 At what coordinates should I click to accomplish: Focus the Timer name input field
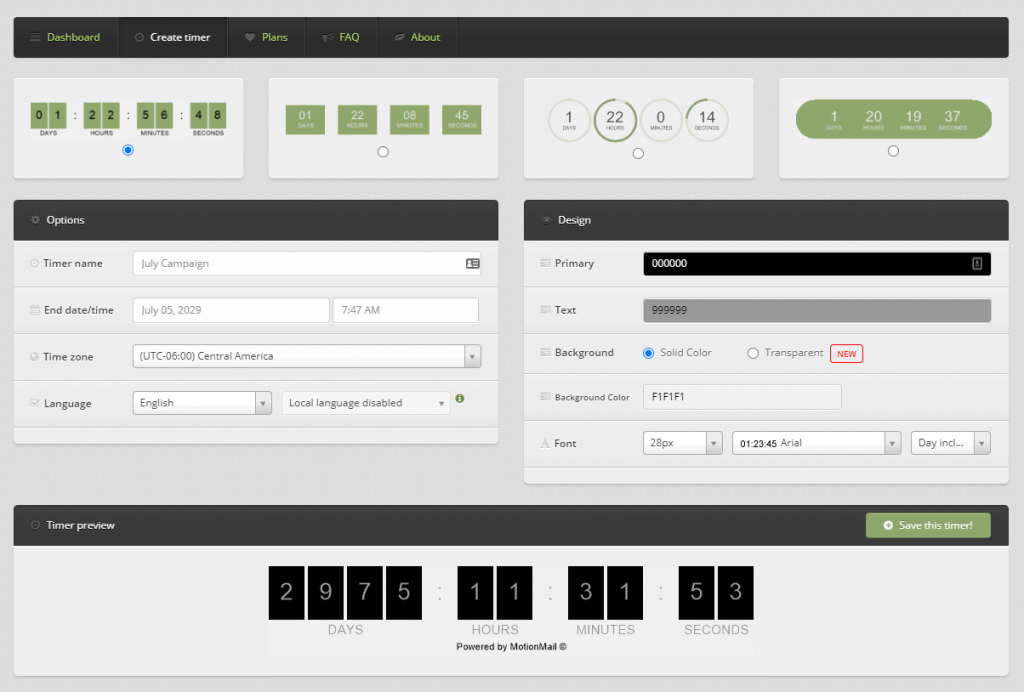pyautogui.click(x=307, y=263)
